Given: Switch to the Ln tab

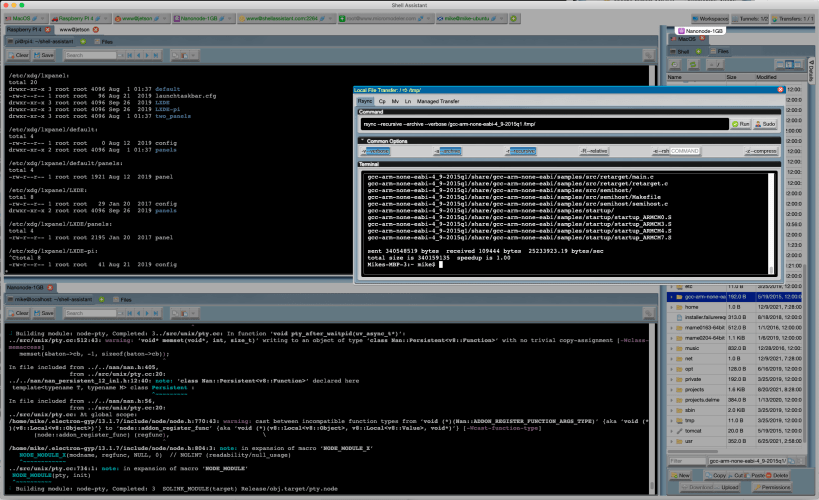Looking at the screenshot, I should [x=408, y=101].
